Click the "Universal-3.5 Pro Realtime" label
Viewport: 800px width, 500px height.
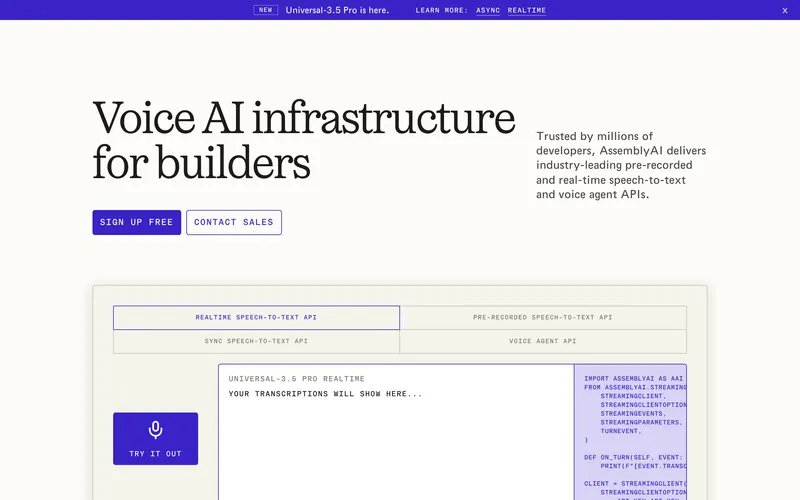(296, 379)
